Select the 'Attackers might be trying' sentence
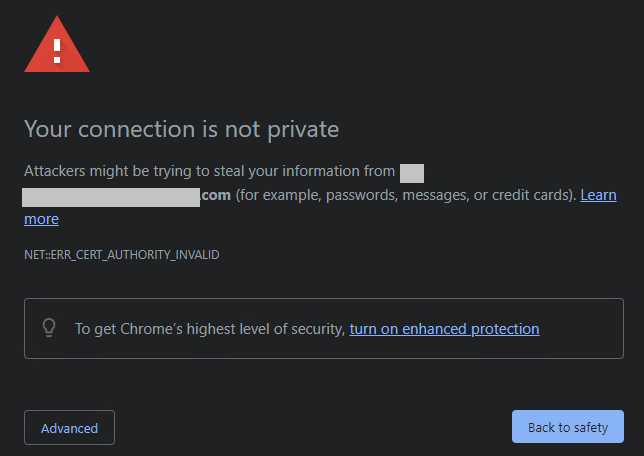Image resolution: width=644 pixels, height=456 pixels. point(209,171)
